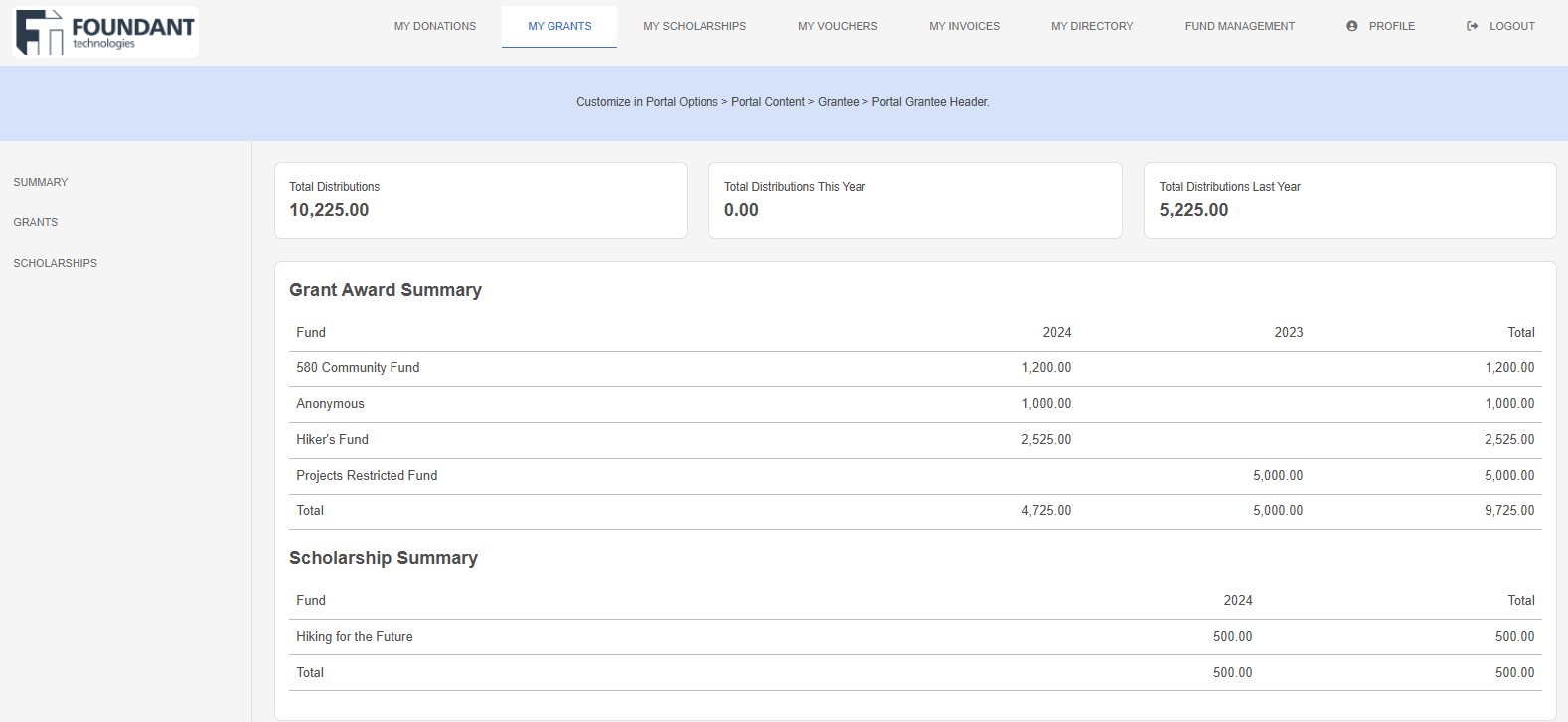Open the My Donations tab
Image resolution: width=1568 pixels, height=722 pixels.
(435, 26)
